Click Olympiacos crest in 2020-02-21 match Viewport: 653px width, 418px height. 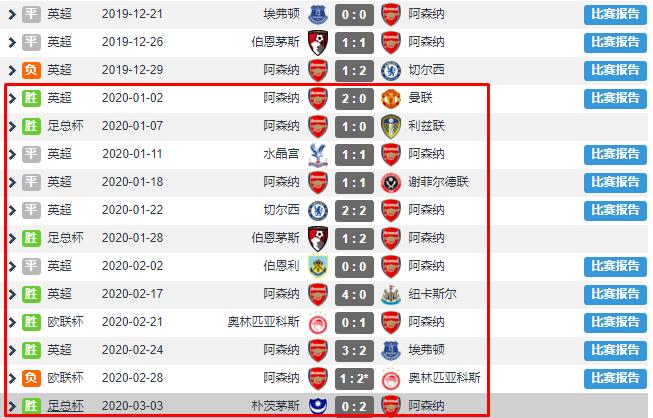(319, 322)
